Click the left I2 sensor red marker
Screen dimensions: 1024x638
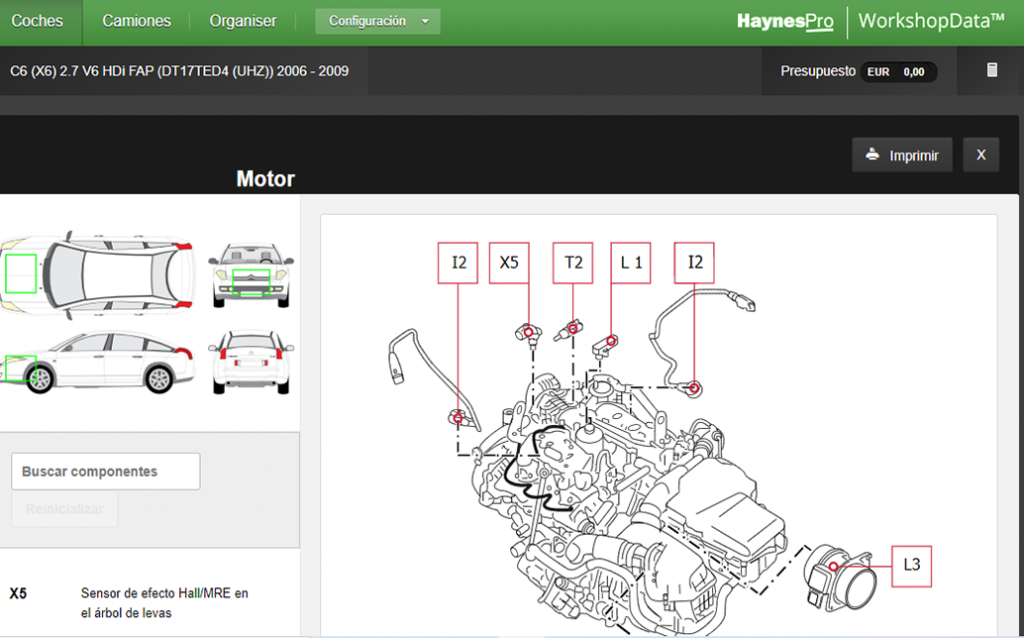point(458,417)
